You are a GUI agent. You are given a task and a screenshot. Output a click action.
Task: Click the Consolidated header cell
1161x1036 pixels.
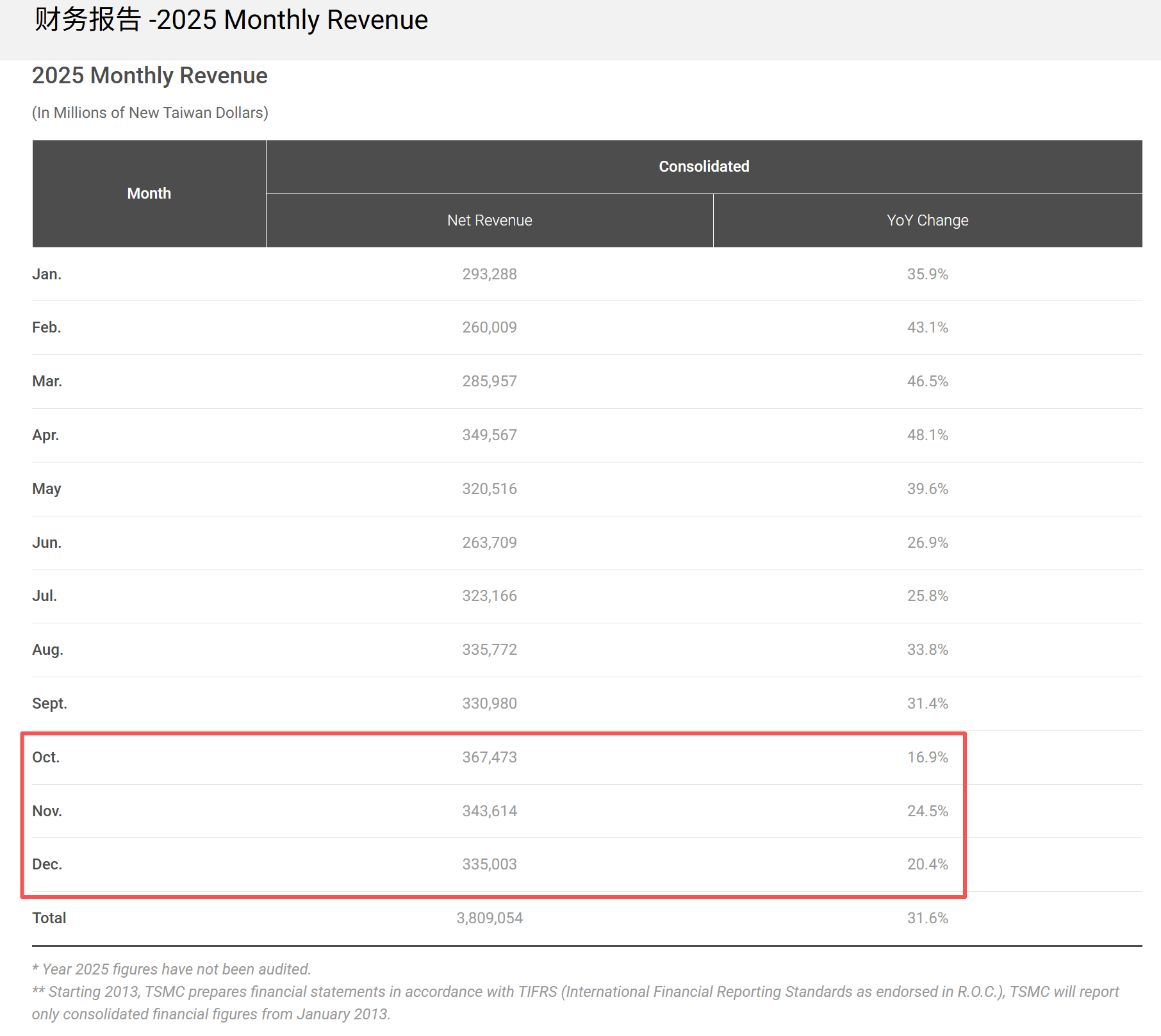point(704,167)
